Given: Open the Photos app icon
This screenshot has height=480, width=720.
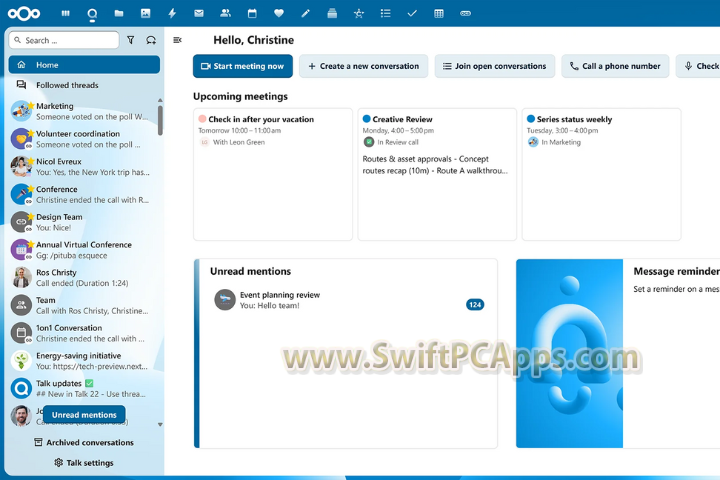Looking at the screenshot, I should (x=146, y=13).
